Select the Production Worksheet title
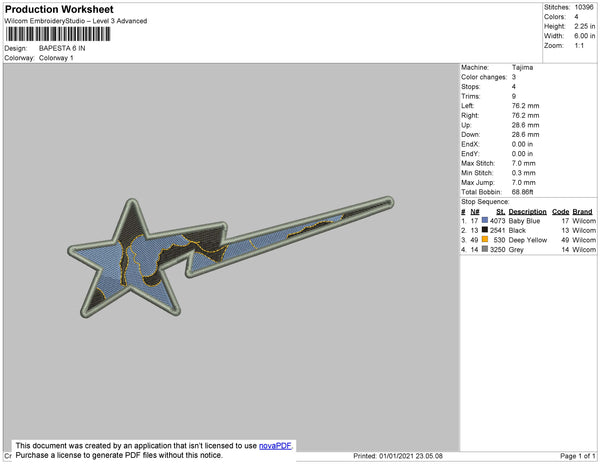Image resolution: width=600 pixels, height=464 pixels. pyautogui.click(x=59, y=9)
